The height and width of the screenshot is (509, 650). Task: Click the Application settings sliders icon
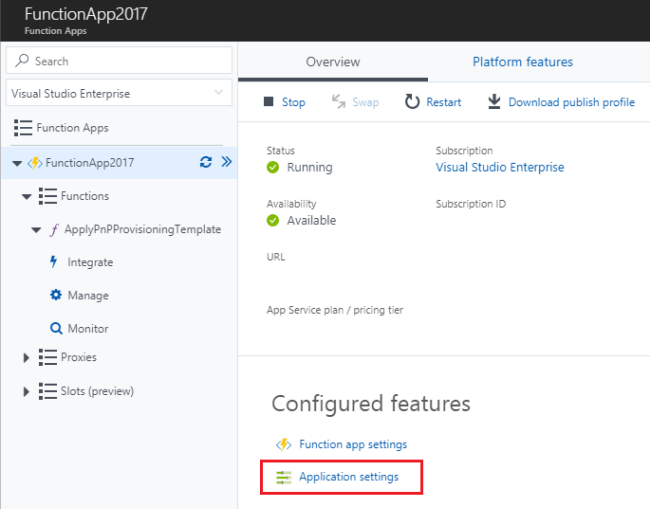(x=284, y=477)
